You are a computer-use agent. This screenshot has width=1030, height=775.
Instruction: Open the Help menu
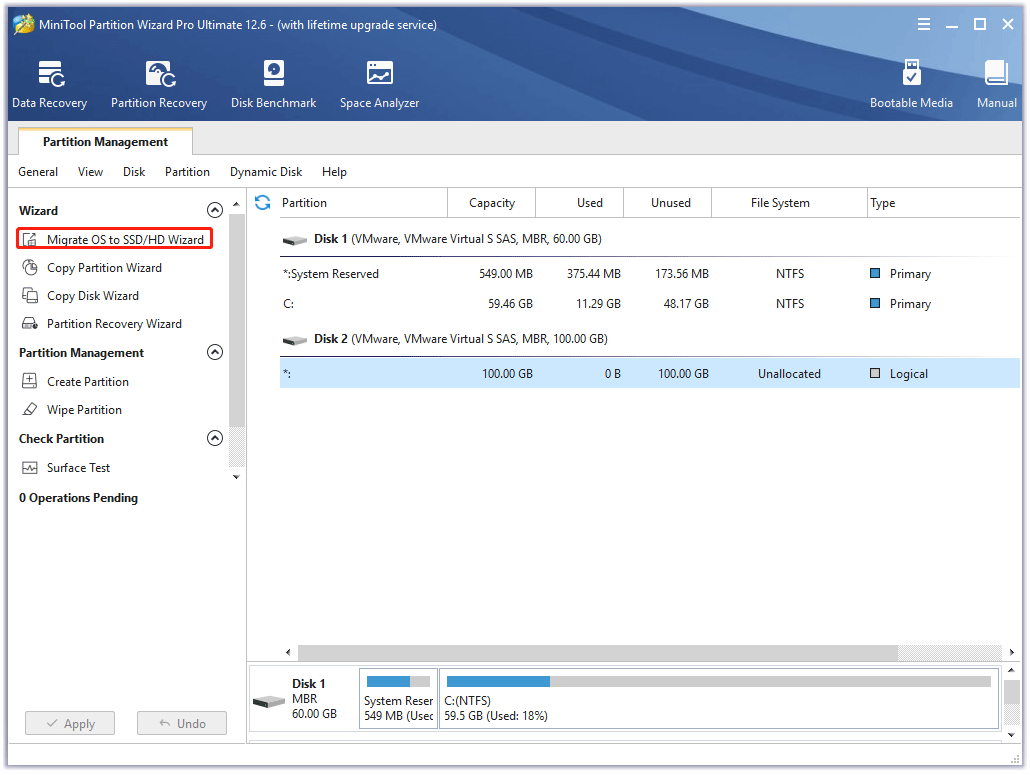click(334, 171)
